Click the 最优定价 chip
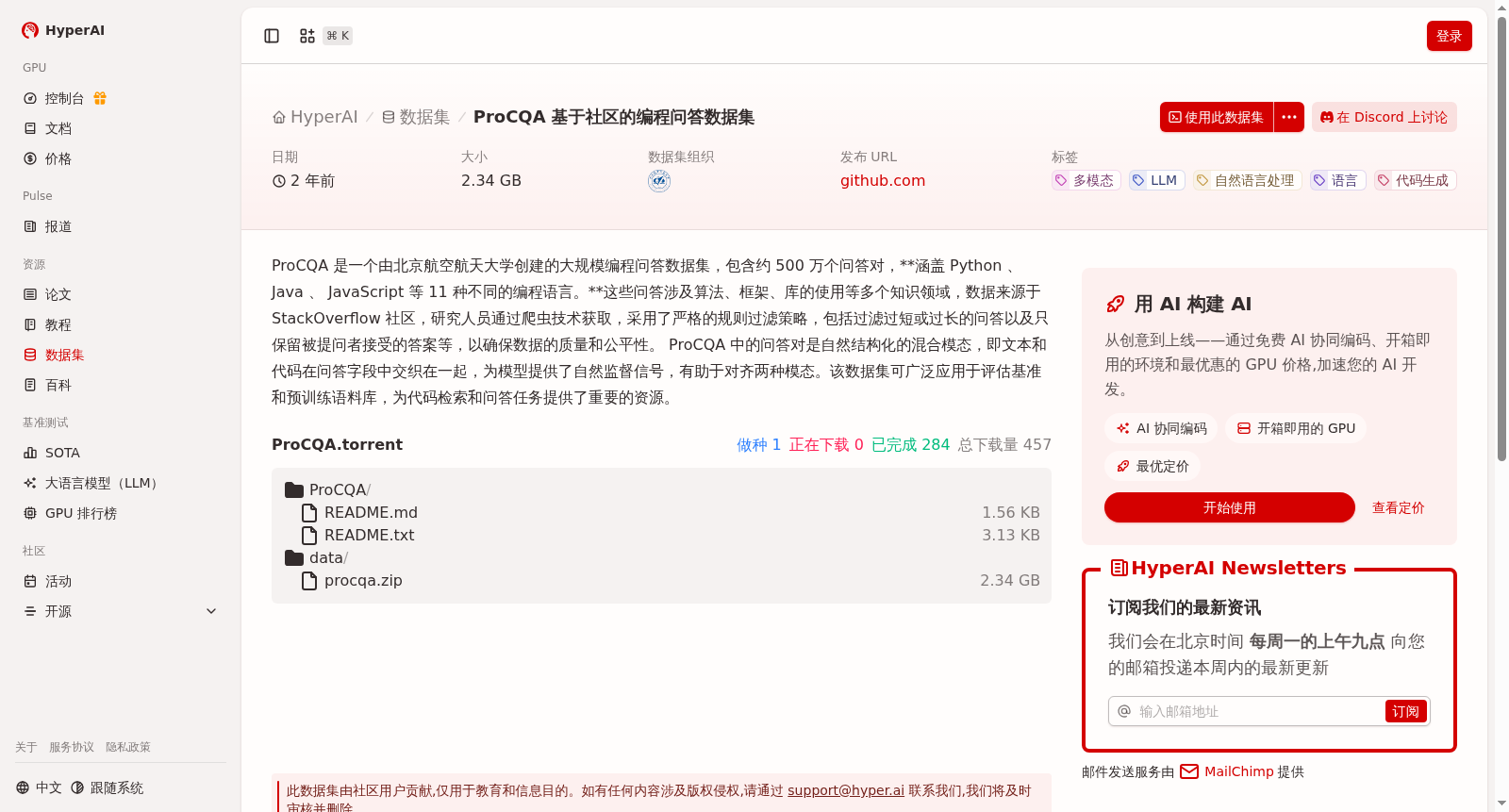 click(1152, 466)
